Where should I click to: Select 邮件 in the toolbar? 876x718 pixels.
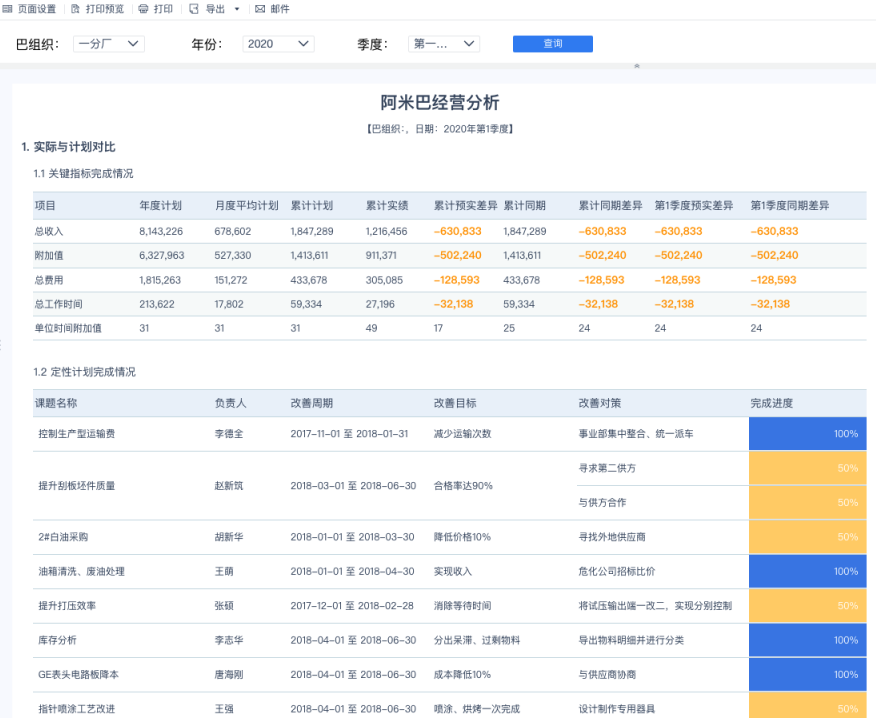tap(280, 9)
